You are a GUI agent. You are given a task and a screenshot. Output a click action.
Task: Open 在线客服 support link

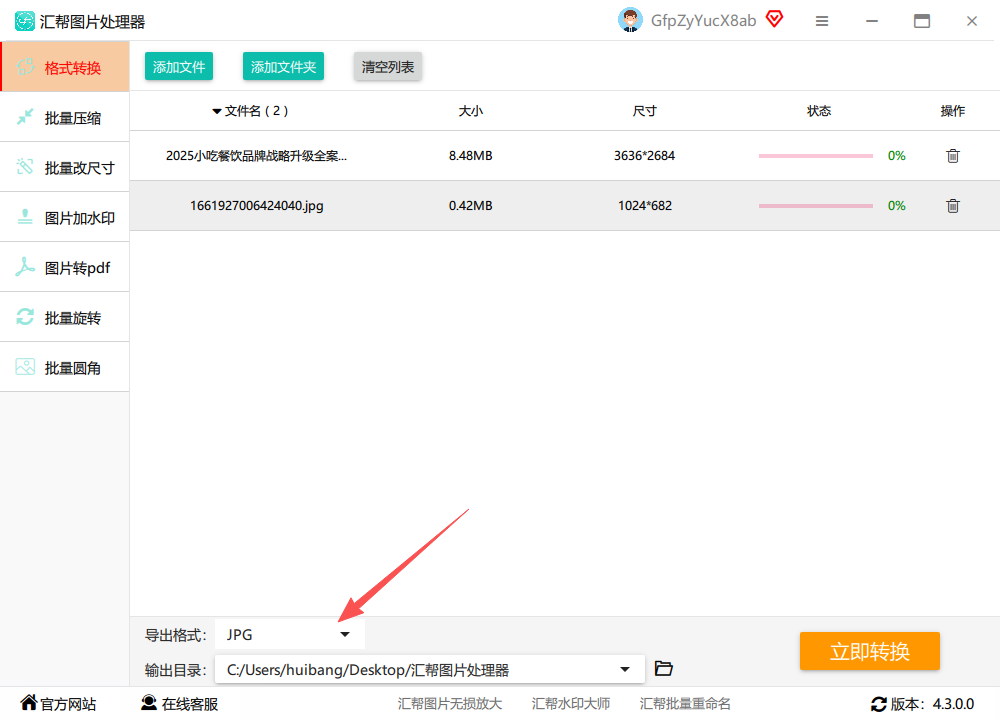(x=180, y=703)
